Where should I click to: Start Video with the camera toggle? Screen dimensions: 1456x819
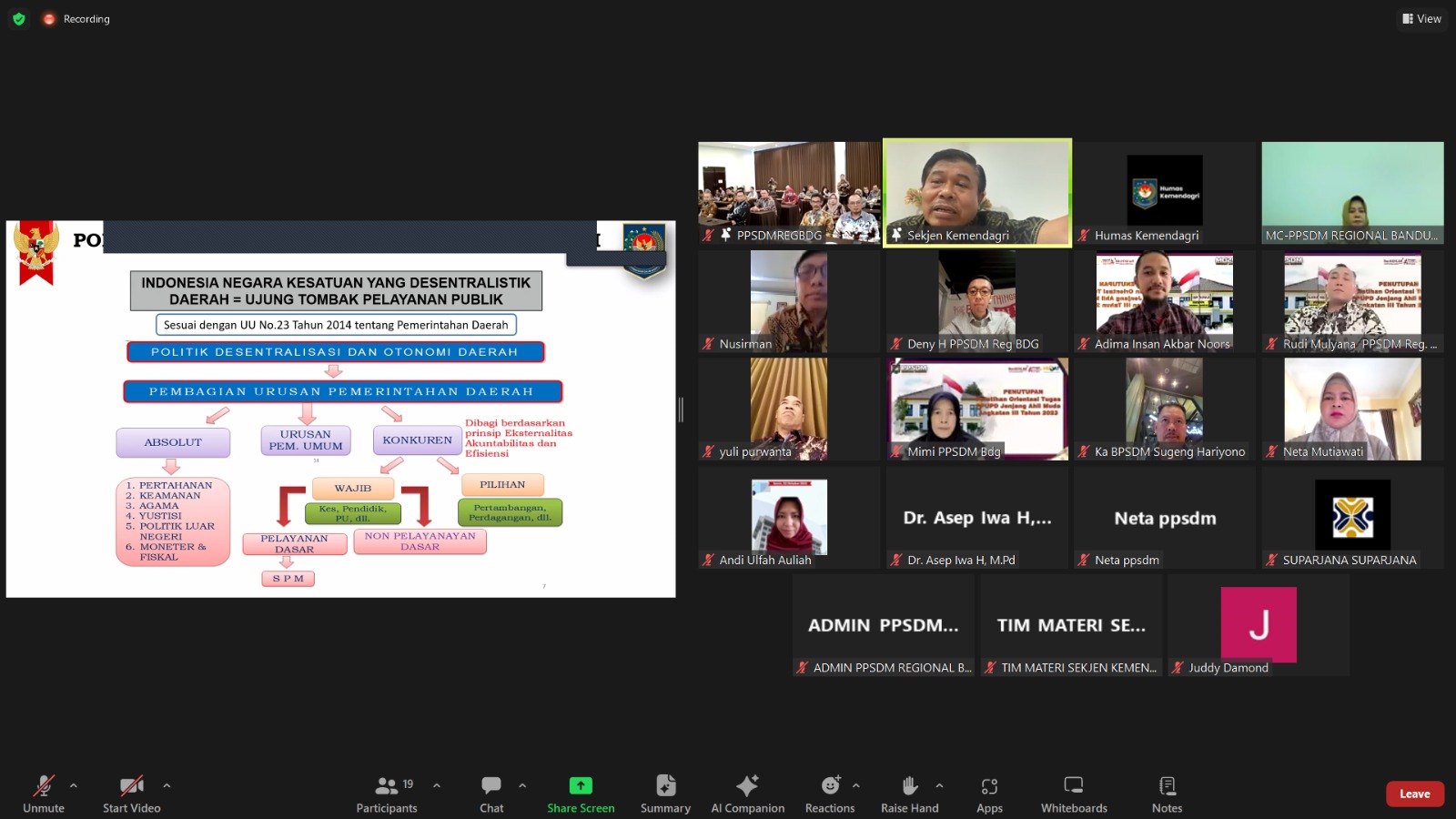132,793
